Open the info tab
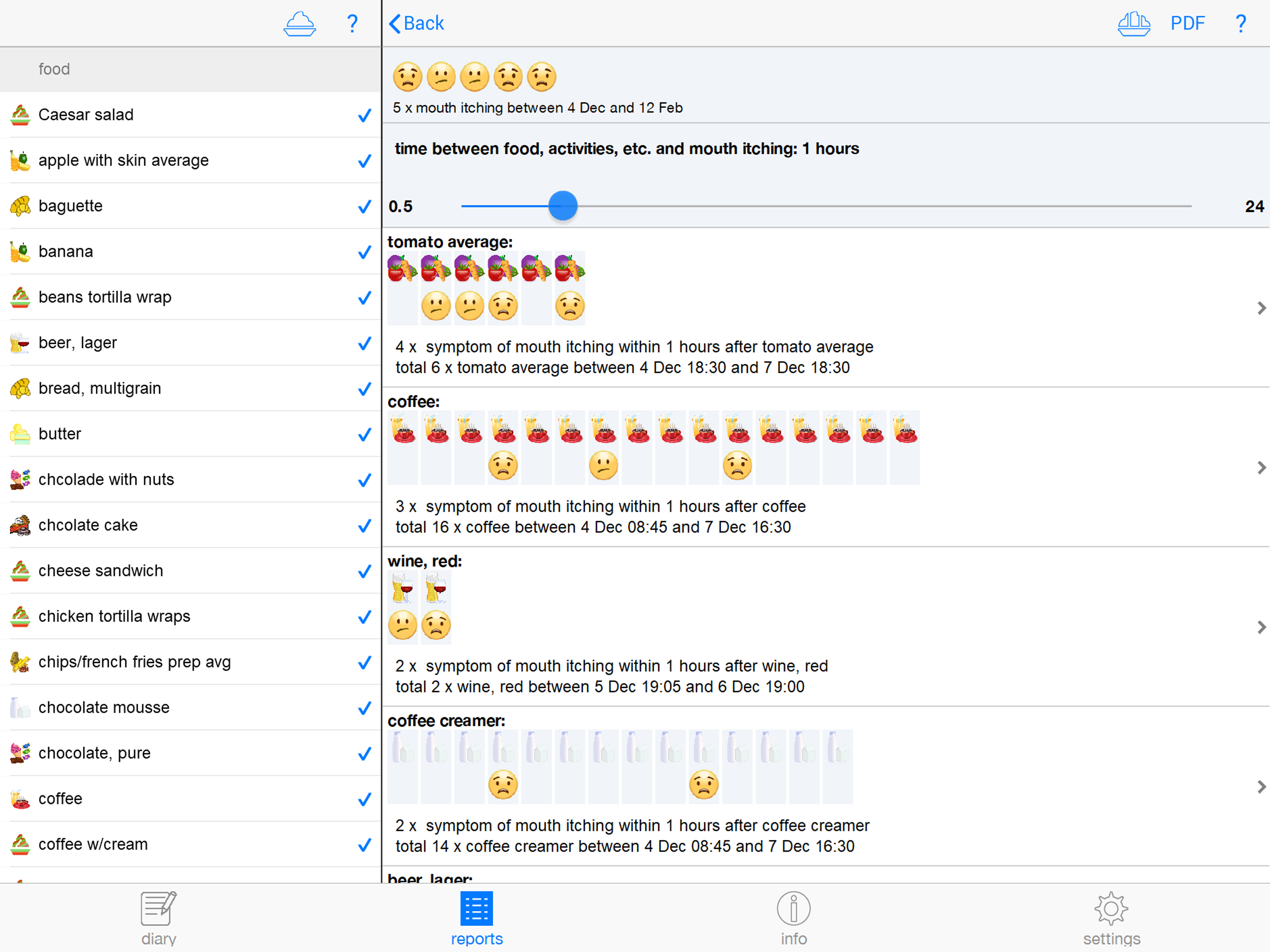Viewport: 1270px width, 952px height. 794,919
